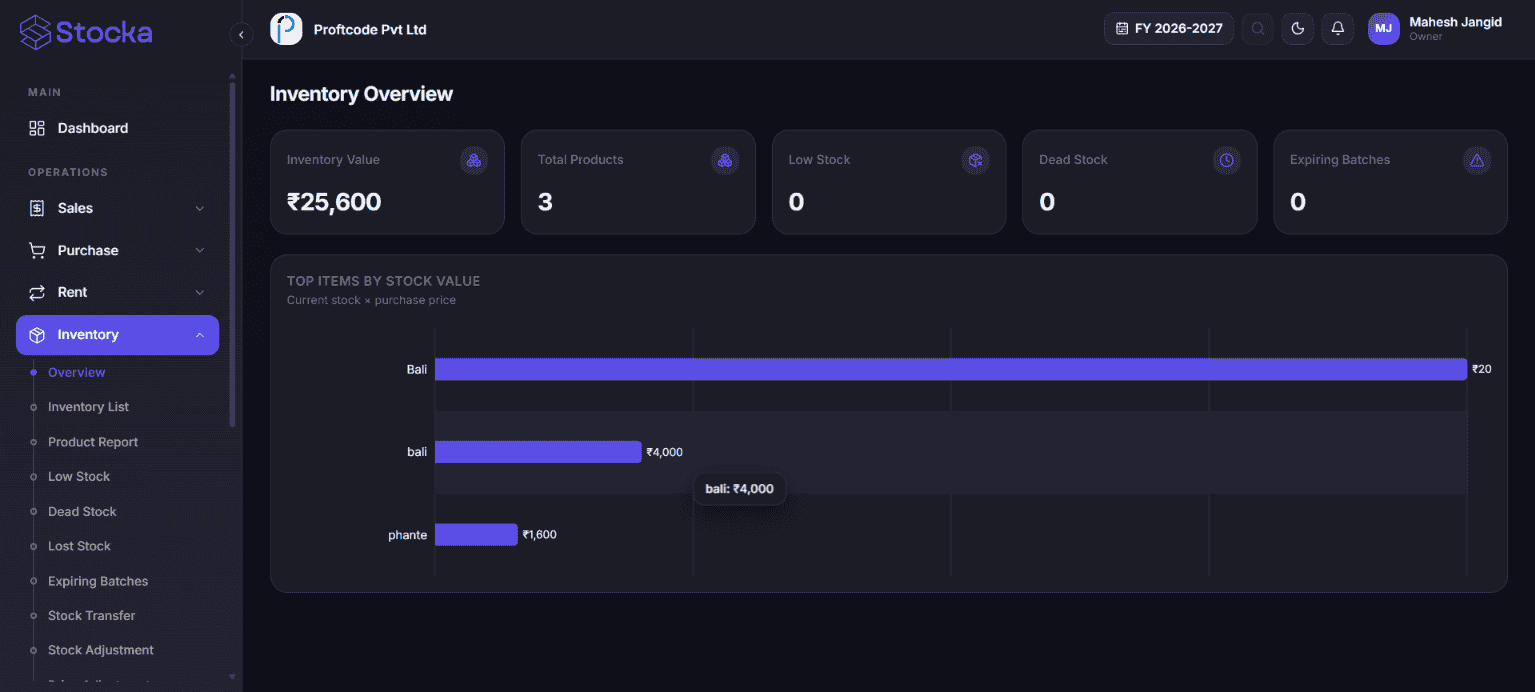Open Stock Adjustment page
Screen dimensions: 1535x692
pyautogui.click(x=101, y=650)
